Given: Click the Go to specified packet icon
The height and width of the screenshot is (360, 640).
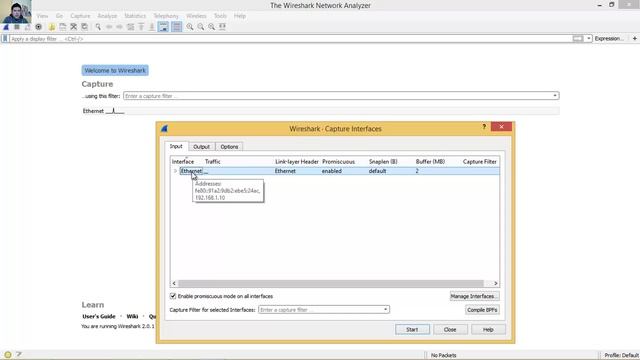Looking at the screenshot, I should 130,27.
